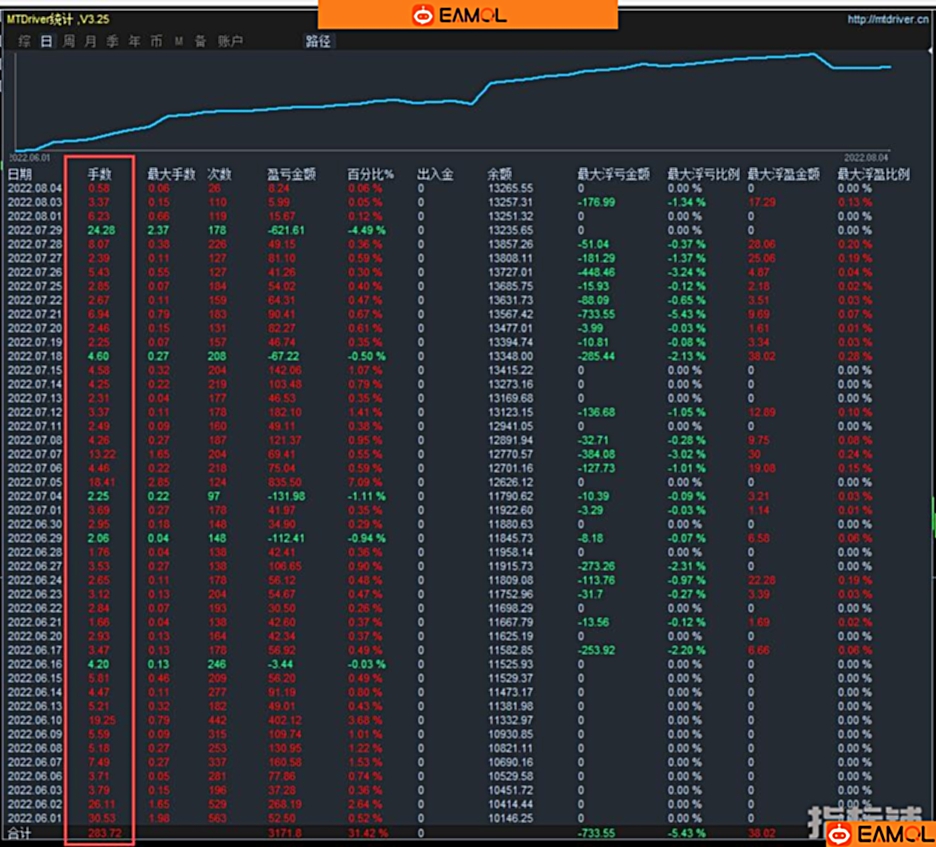936x847 pixels.
Task: Click the 31.42 % total percentage
Action: click(368, 833)
